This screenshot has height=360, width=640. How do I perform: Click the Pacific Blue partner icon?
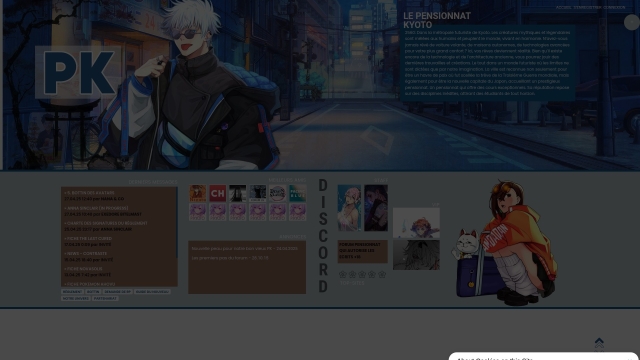click(x=298, y=193)
